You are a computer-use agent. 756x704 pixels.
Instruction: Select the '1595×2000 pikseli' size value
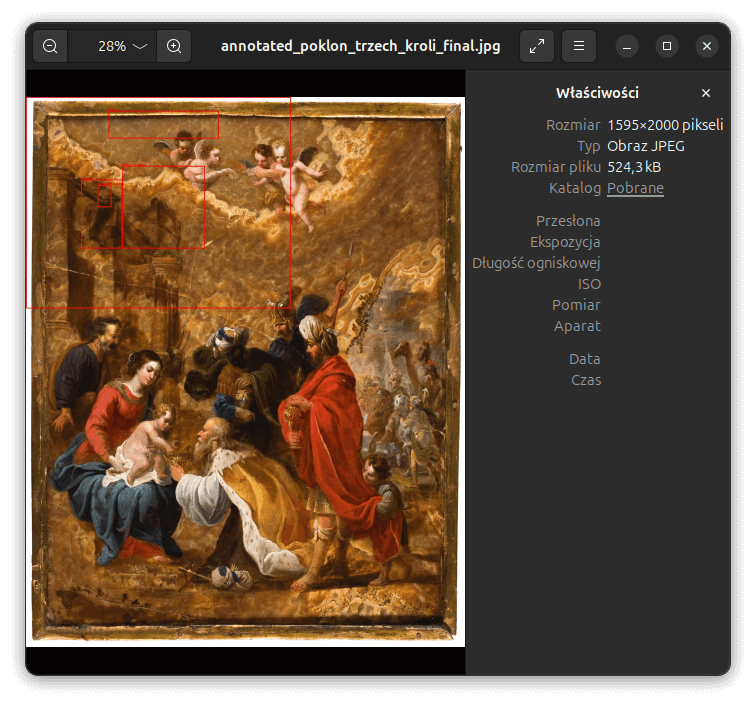click(665, 125)
